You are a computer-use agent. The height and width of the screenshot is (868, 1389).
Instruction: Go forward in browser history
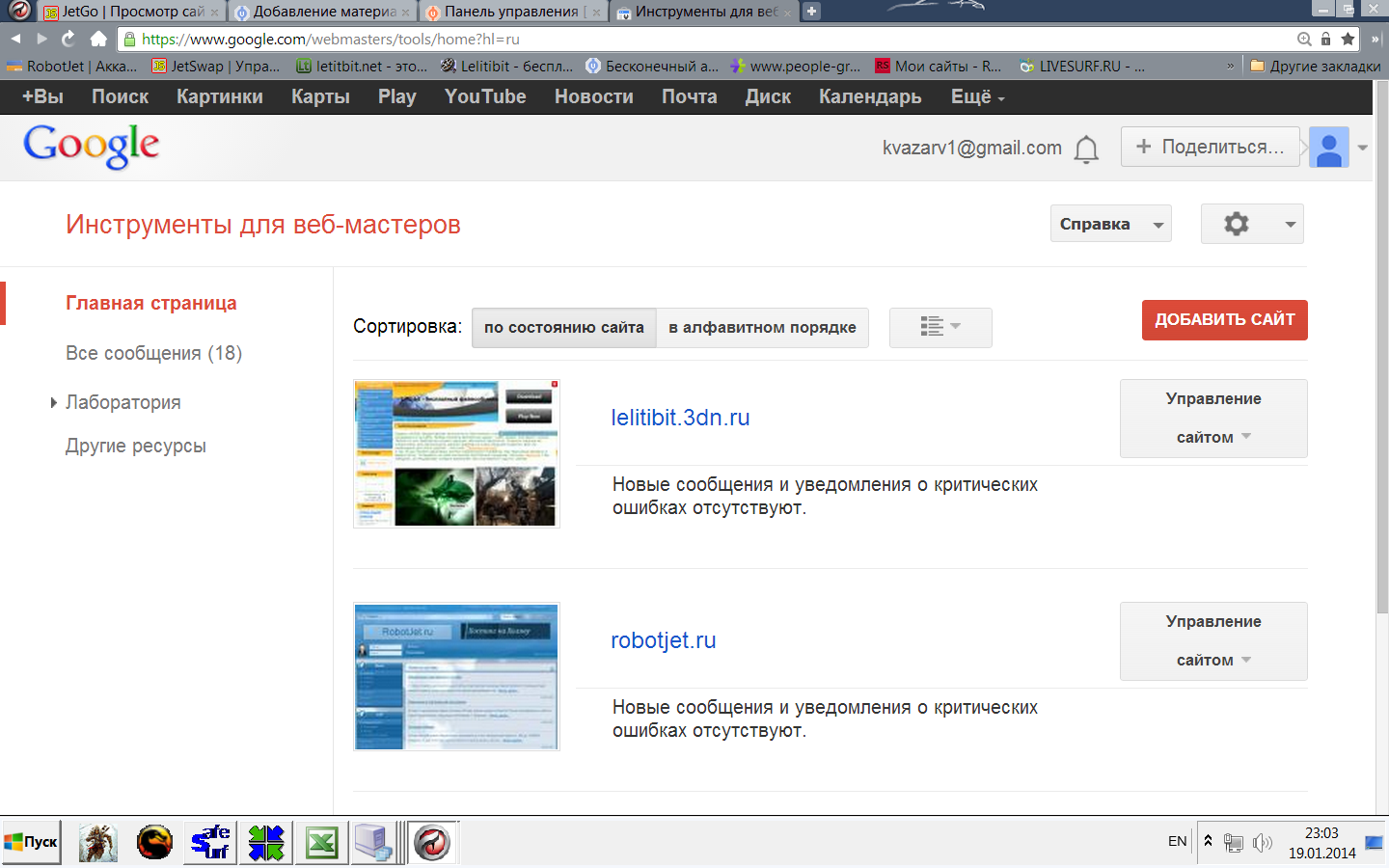pos(41,39)
